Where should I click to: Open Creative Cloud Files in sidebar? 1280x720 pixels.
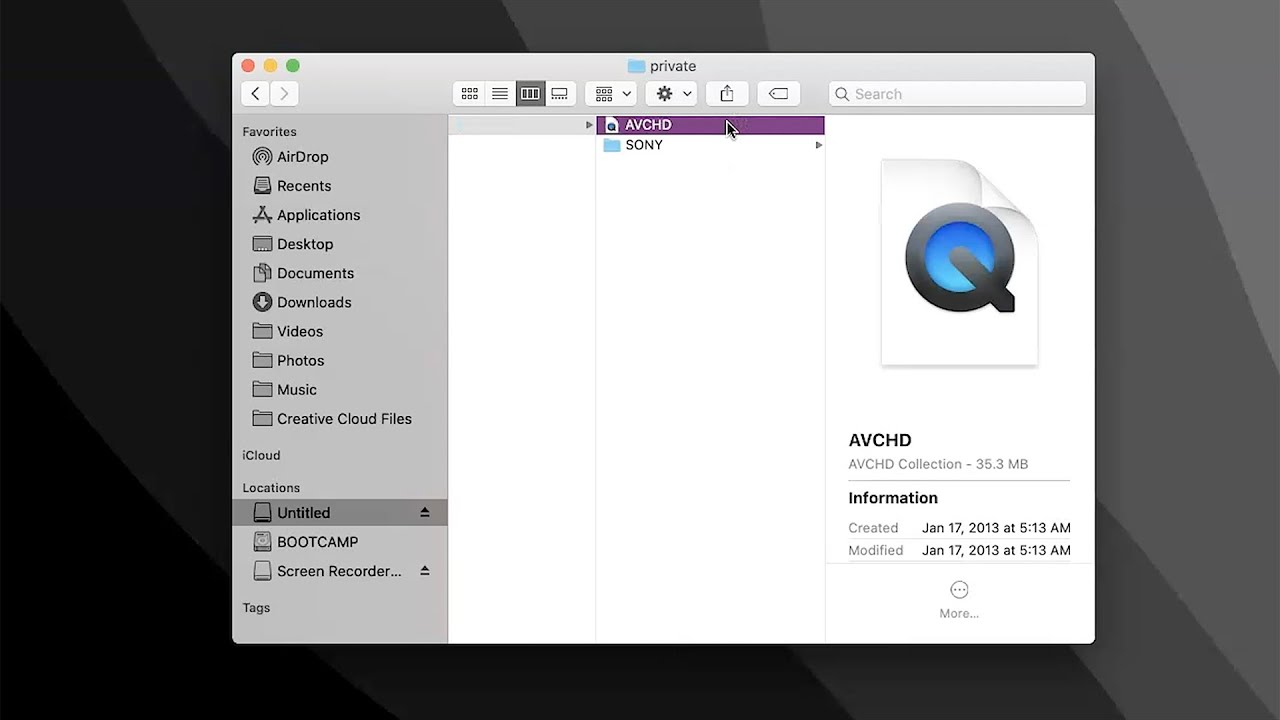click(x=340, y=419)
